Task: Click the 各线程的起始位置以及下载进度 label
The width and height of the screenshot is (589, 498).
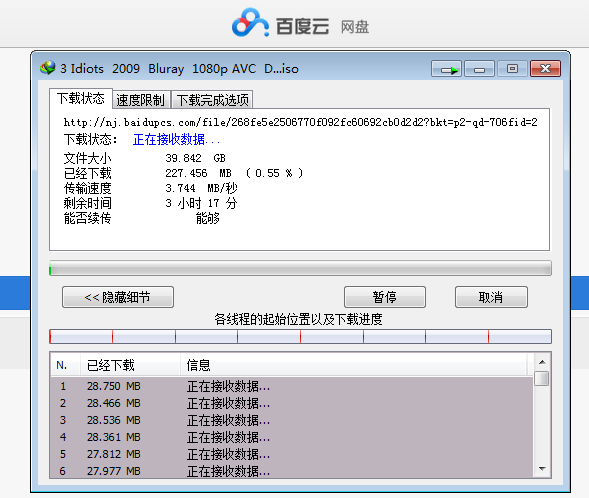Action: 298,319
